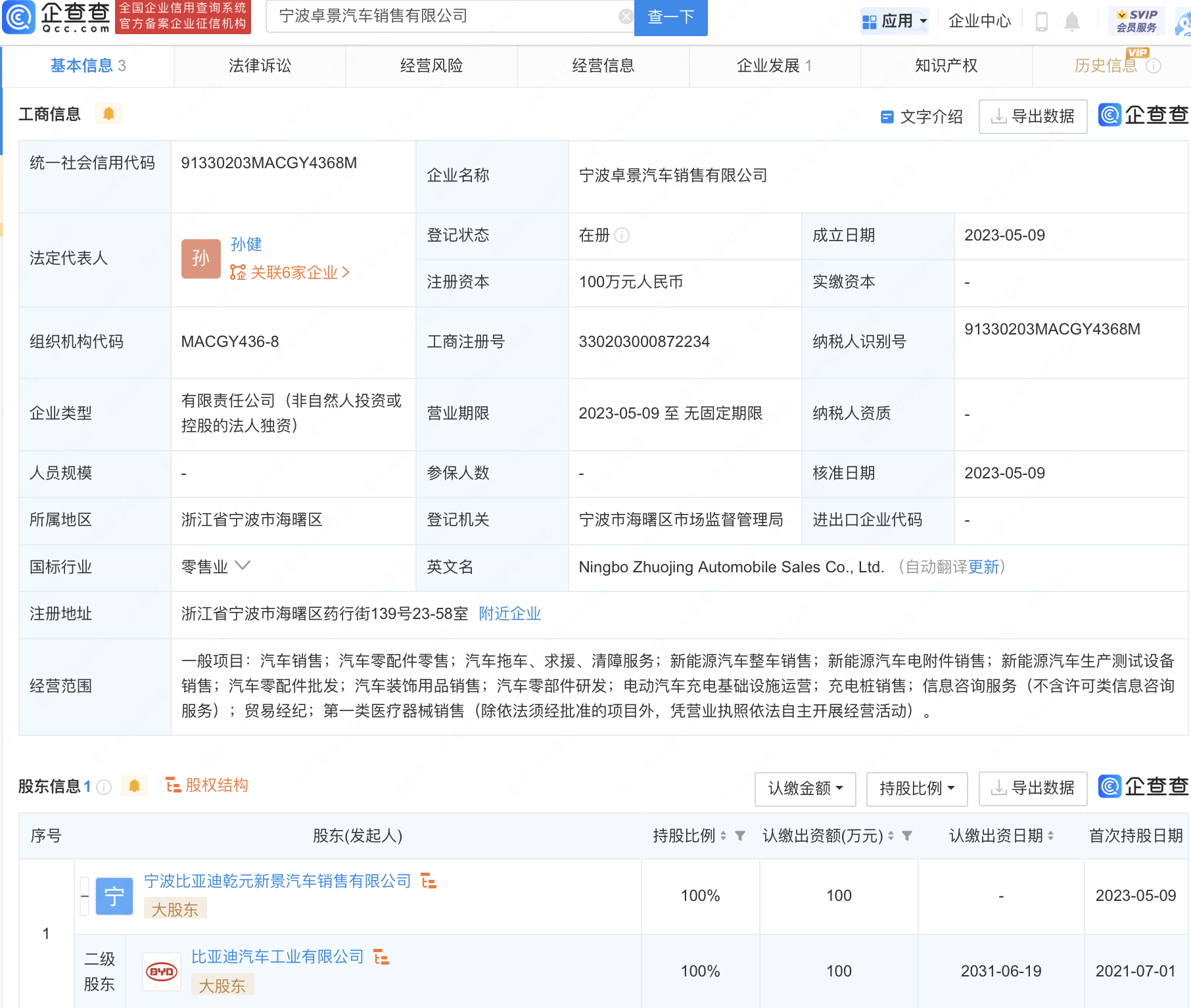The image size is (1191, 1008).
Task: Clear the search box with the X icon
Action: click(x=626, y=16)
